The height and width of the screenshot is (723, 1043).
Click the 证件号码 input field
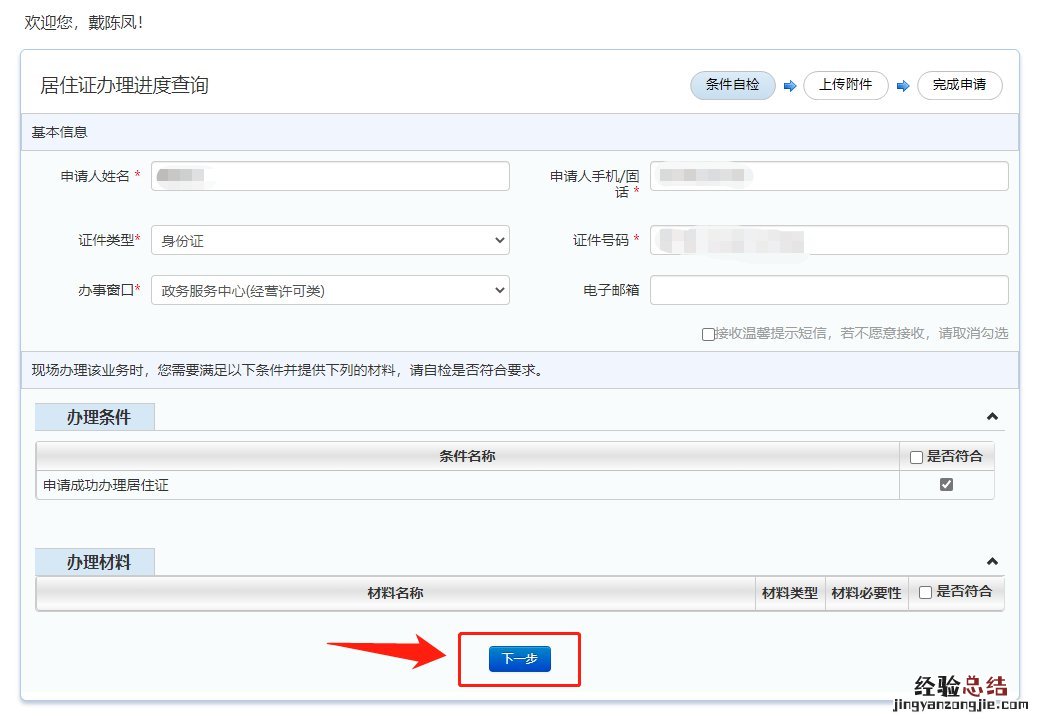829,240
